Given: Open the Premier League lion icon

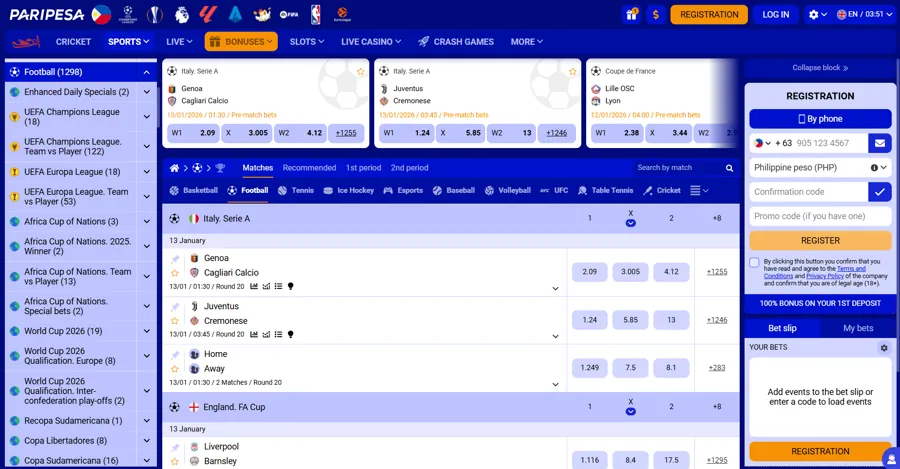Looking at the screenshot, I should [x=181, y=14].
